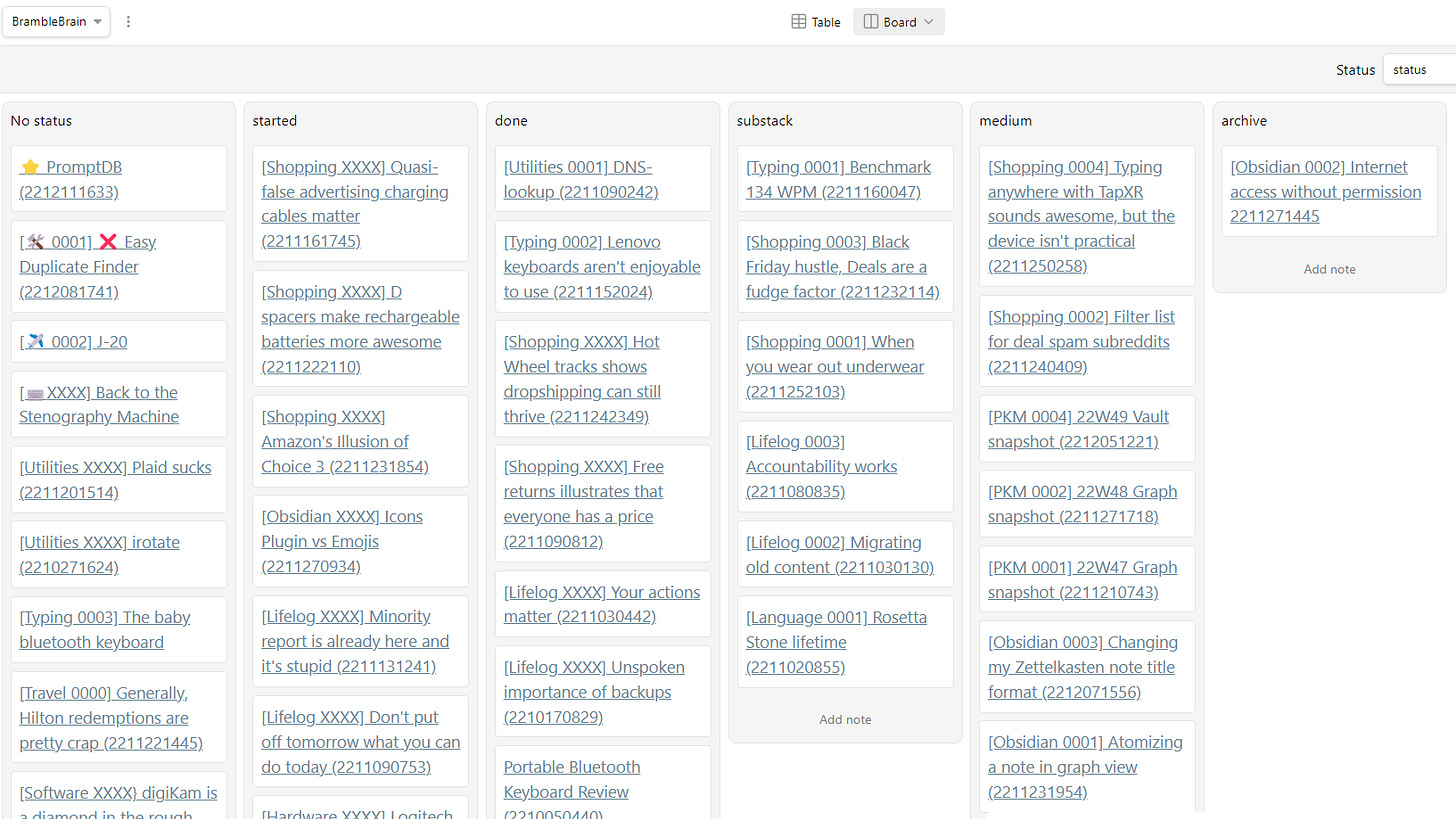The image size is (1456, 819).
Task: Open the Status field selector
Action: 1419,70
